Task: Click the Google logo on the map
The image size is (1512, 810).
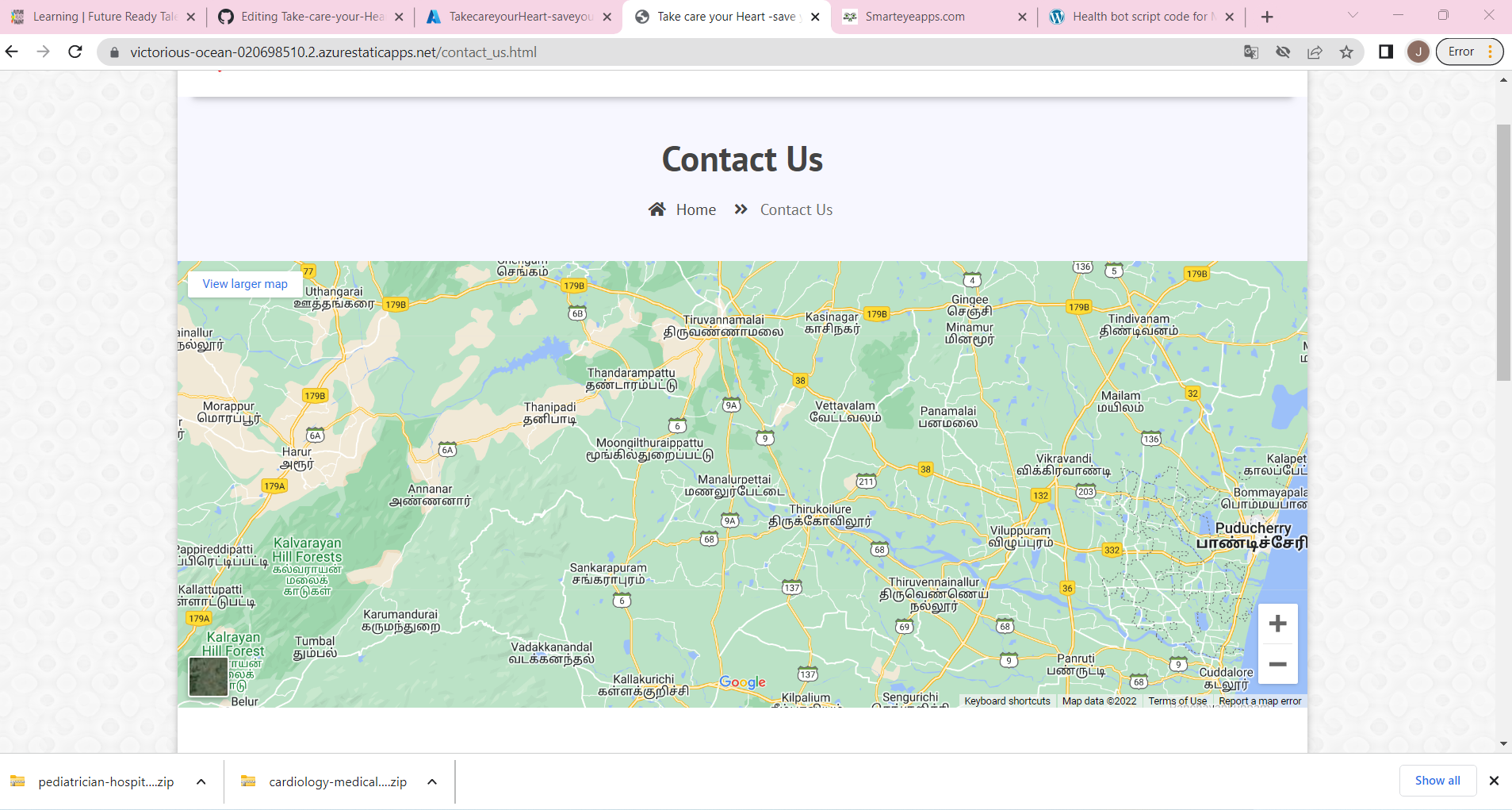Action: coord(742,682)
